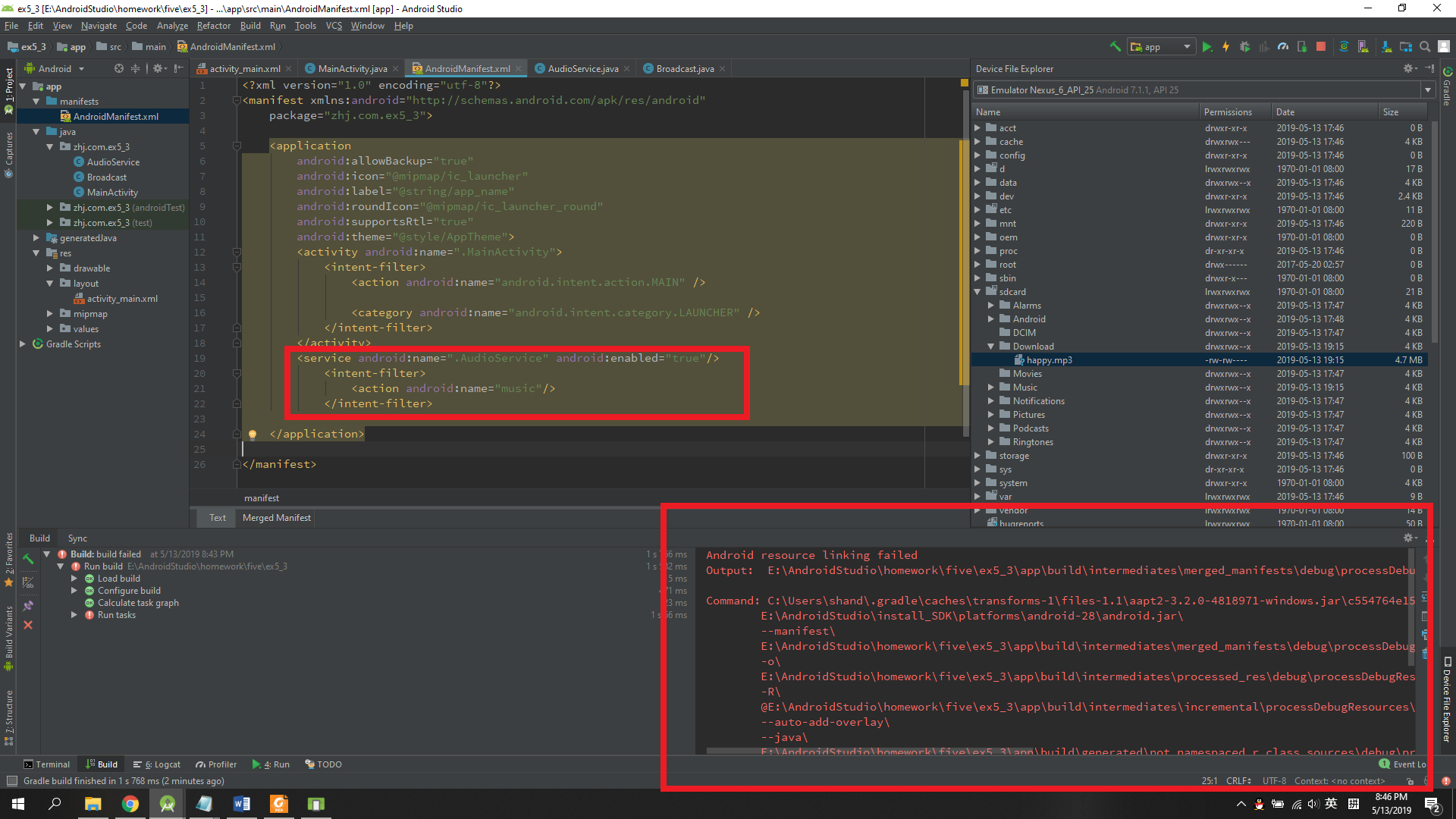This screenshot has width=1456, height=819.
Task: Click Scroll from Source target icon in Project panel
Action: 118,68
